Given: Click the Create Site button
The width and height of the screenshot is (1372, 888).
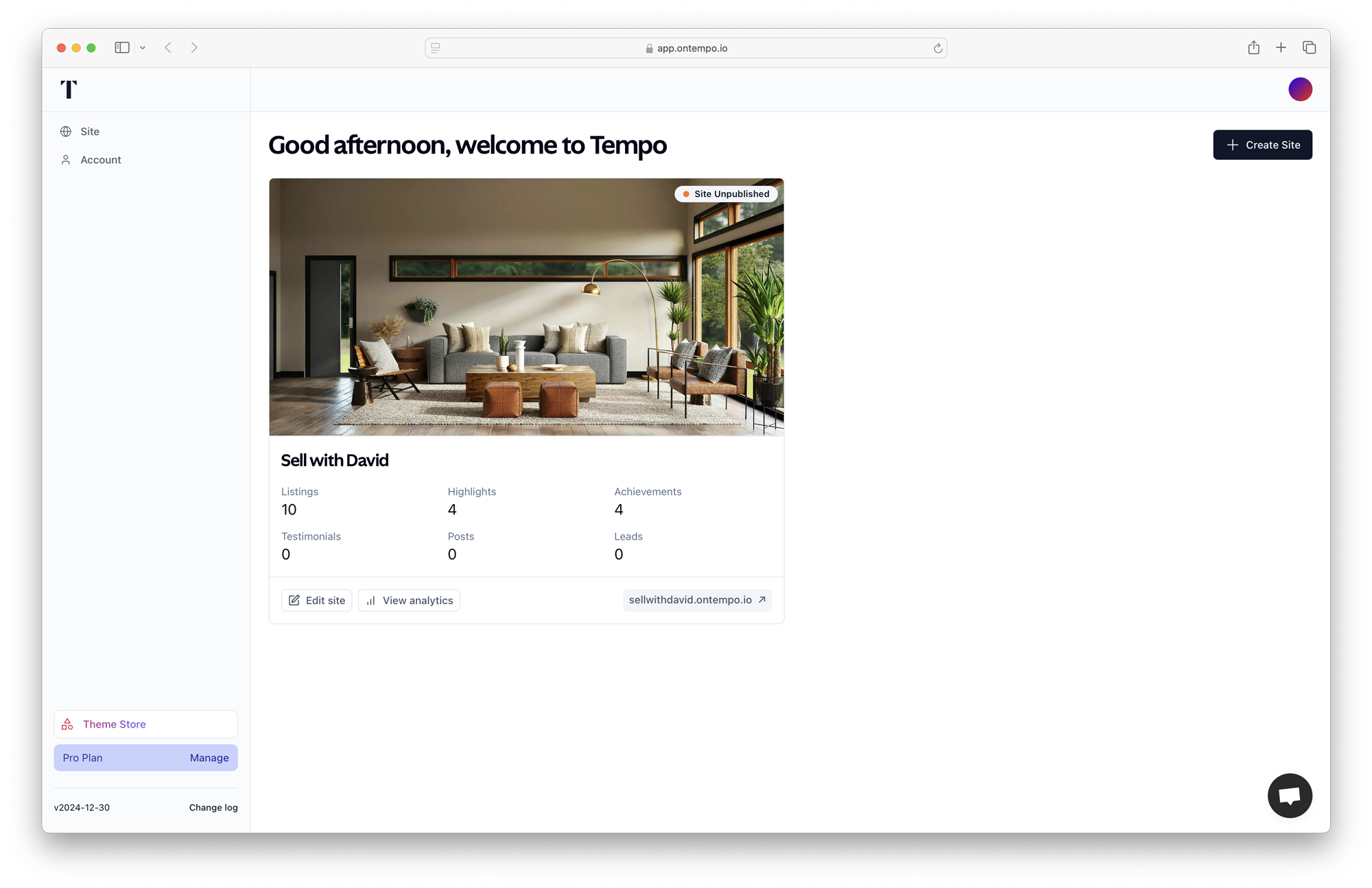Looking at the screenshot, I should point(1262,145).
